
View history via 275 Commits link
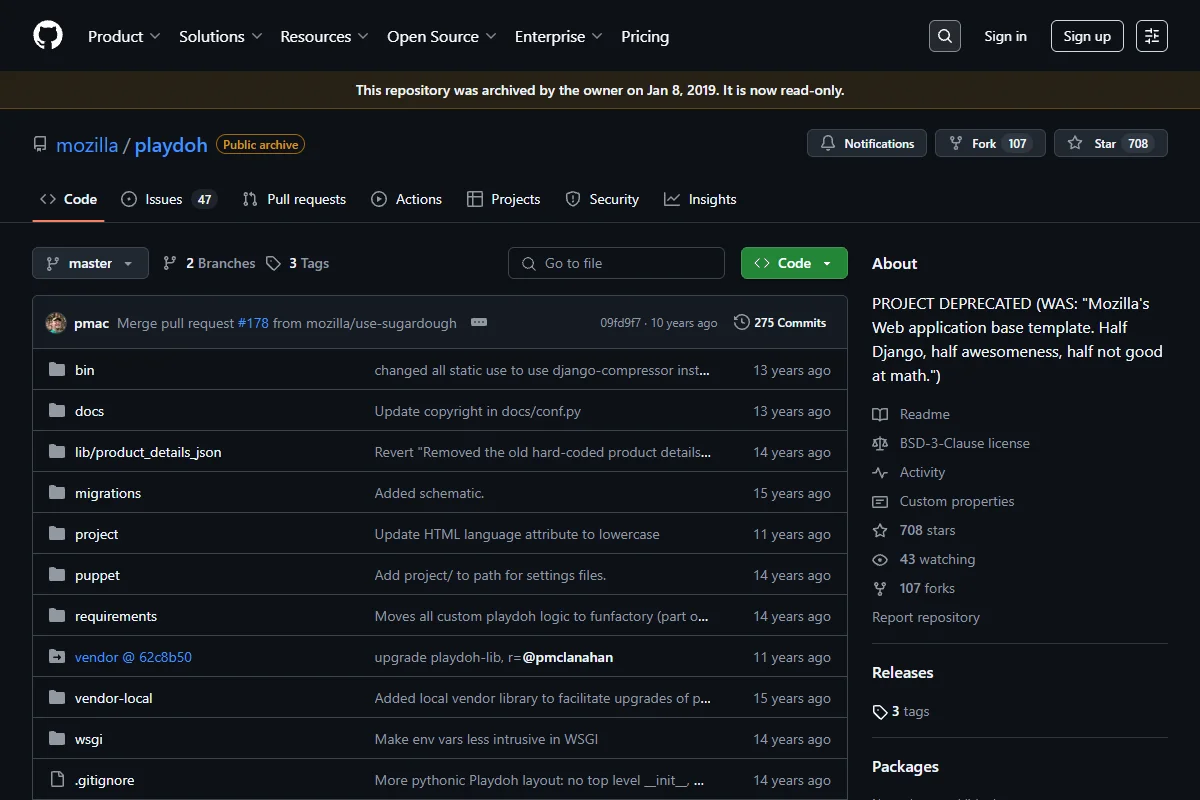point(780,322)
